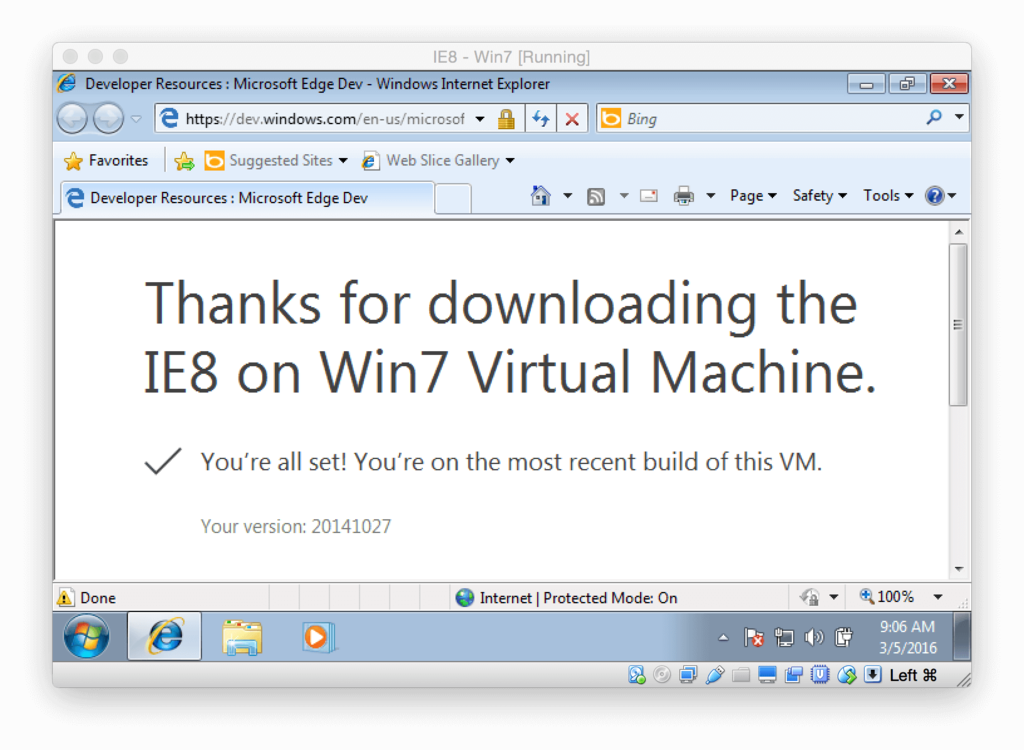Click the VirtualBox video capture icon
Image resolution: width=1024 pixels, height=750 pixels.
[793, 675]
